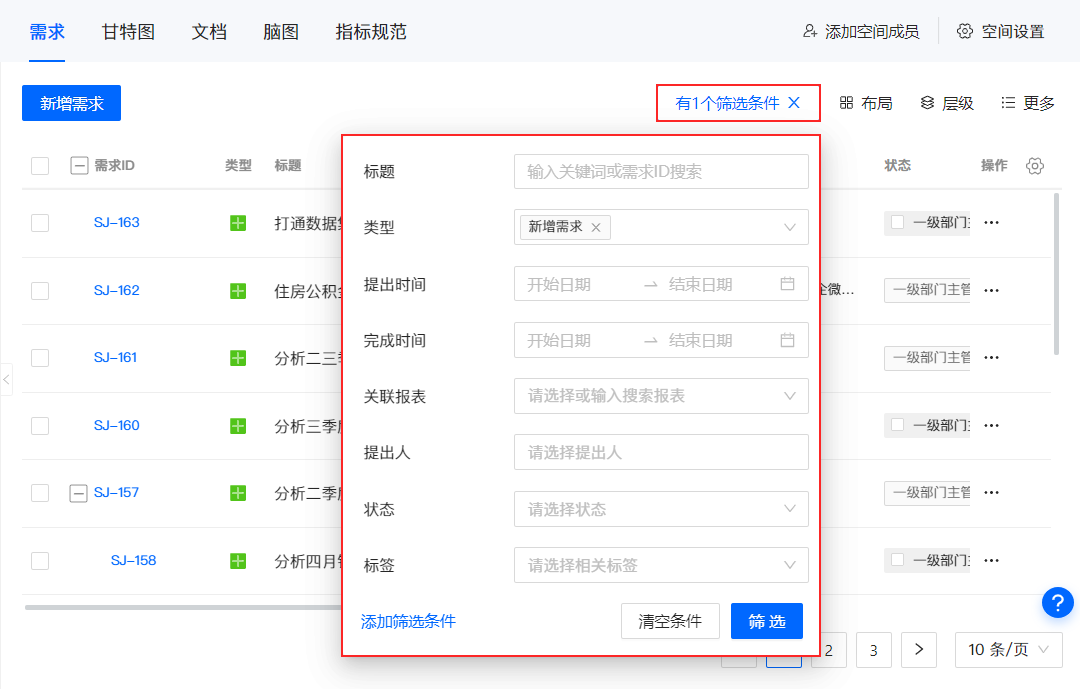Toggle the select-all header checkbox
The width and height of the screenshot is (1080, 689).
tap(40, 166)
